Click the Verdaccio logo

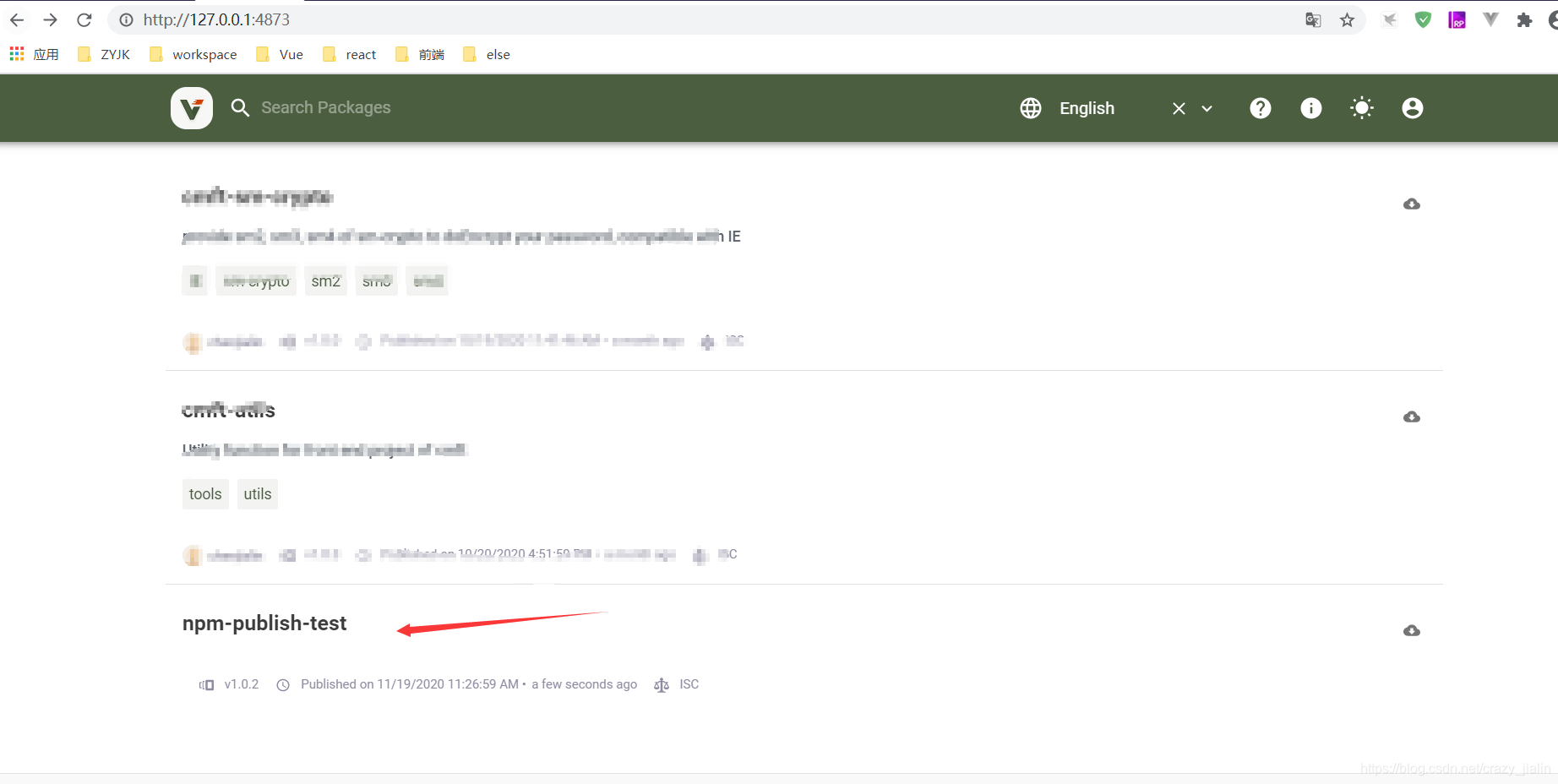[x=192, y=108]
